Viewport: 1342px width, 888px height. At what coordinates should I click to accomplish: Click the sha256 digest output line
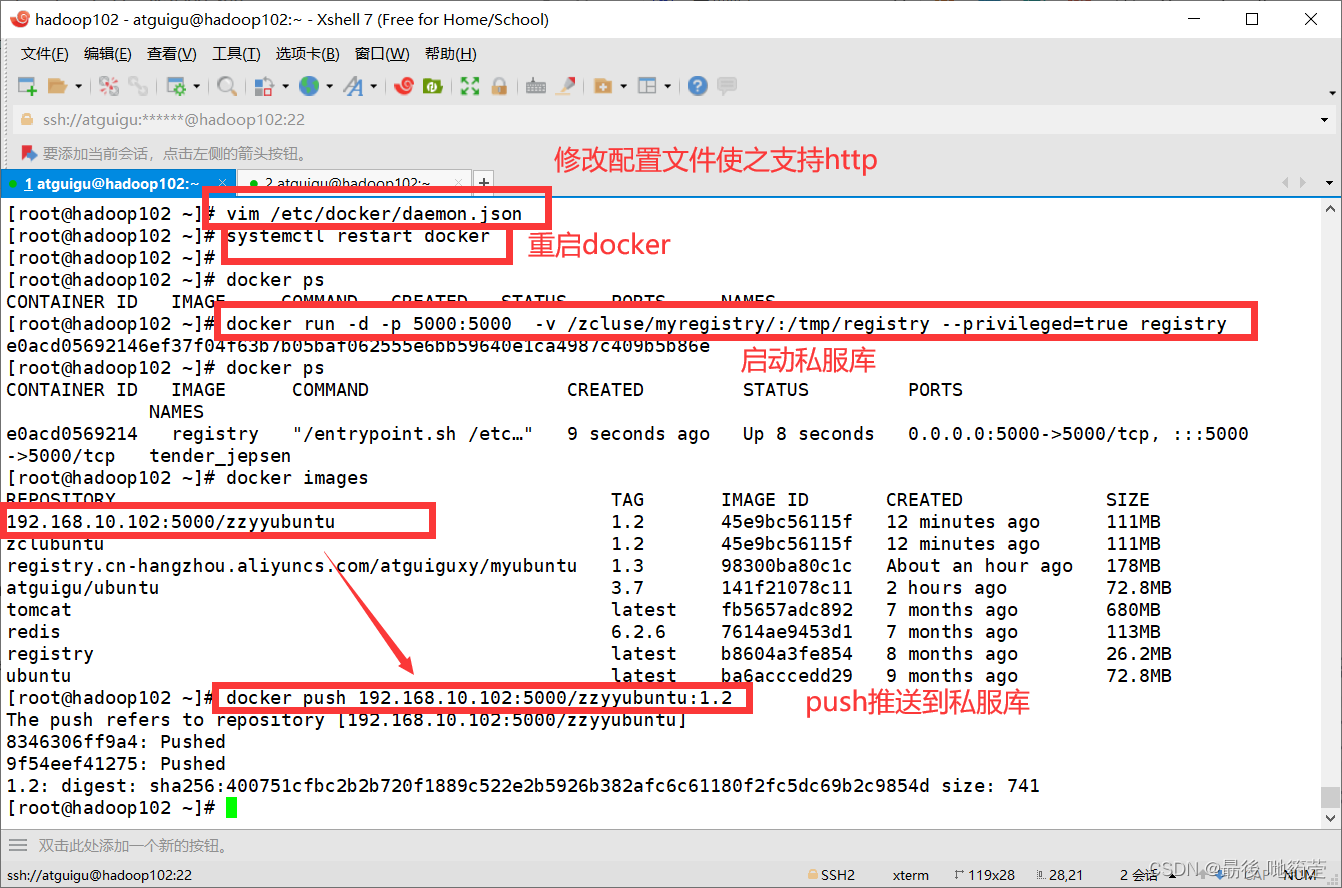(523, 786)
